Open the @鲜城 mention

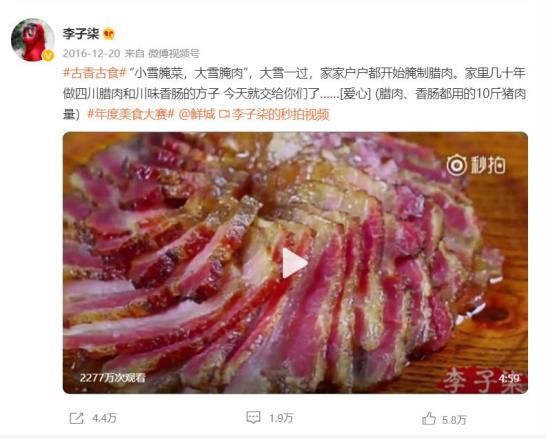(197, 114)
